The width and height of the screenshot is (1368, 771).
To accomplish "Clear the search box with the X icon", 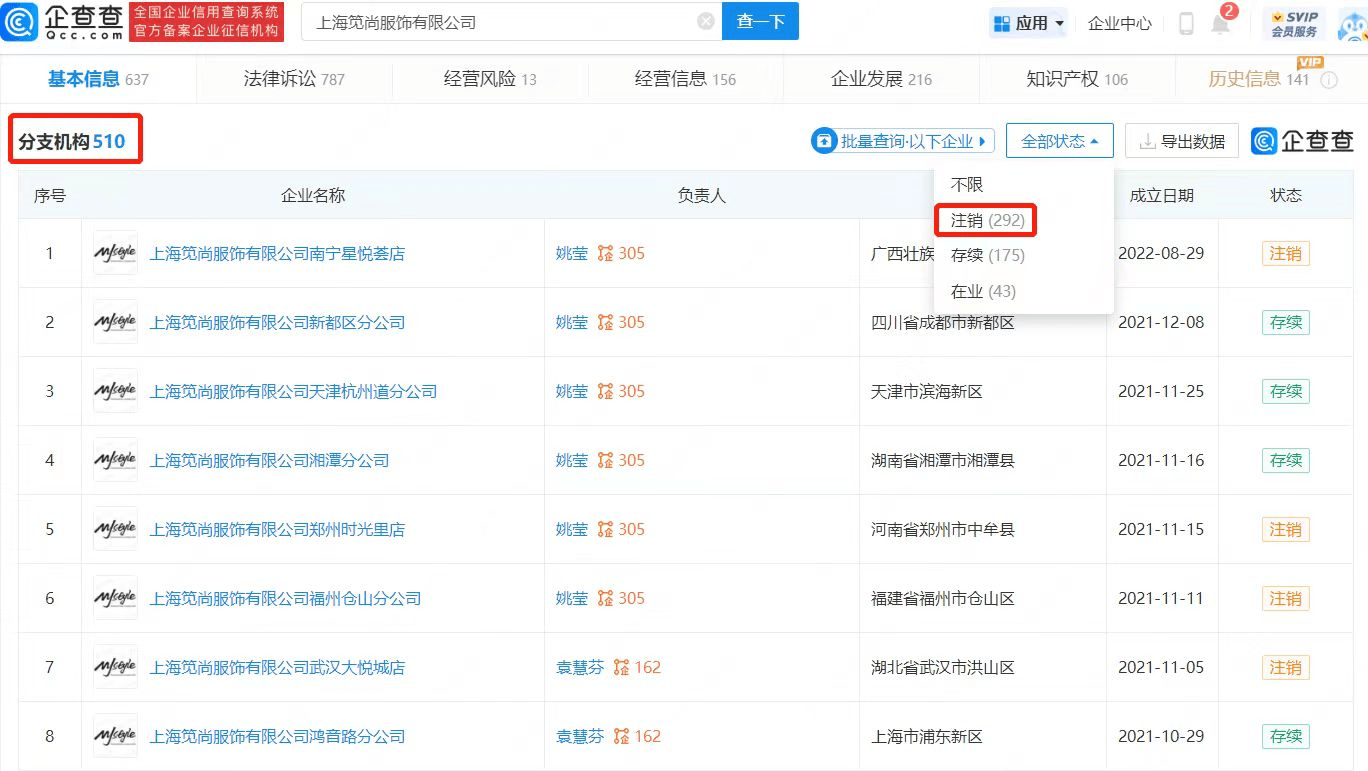I will (706, 21).
